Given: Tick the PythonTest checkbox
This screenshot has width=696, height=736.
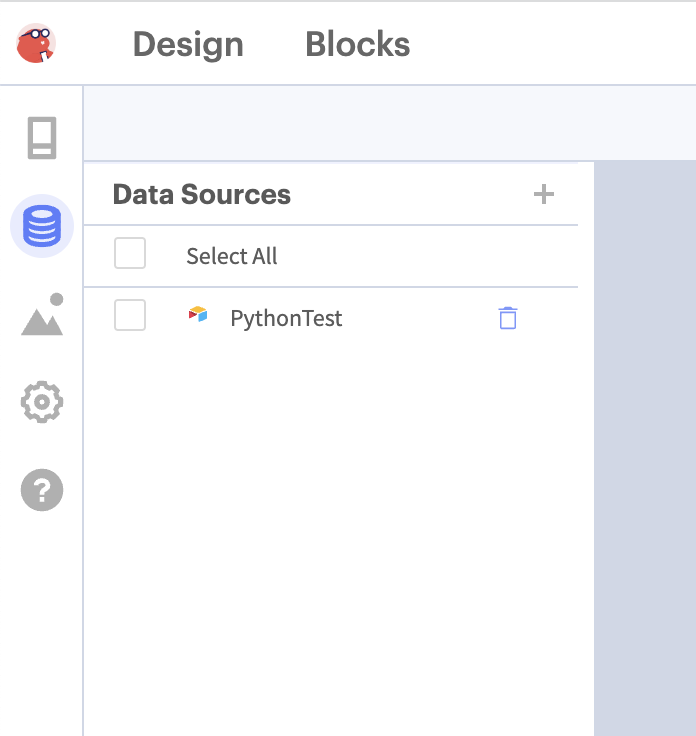Looking at the screenshot, I should (x=130, y=315).
